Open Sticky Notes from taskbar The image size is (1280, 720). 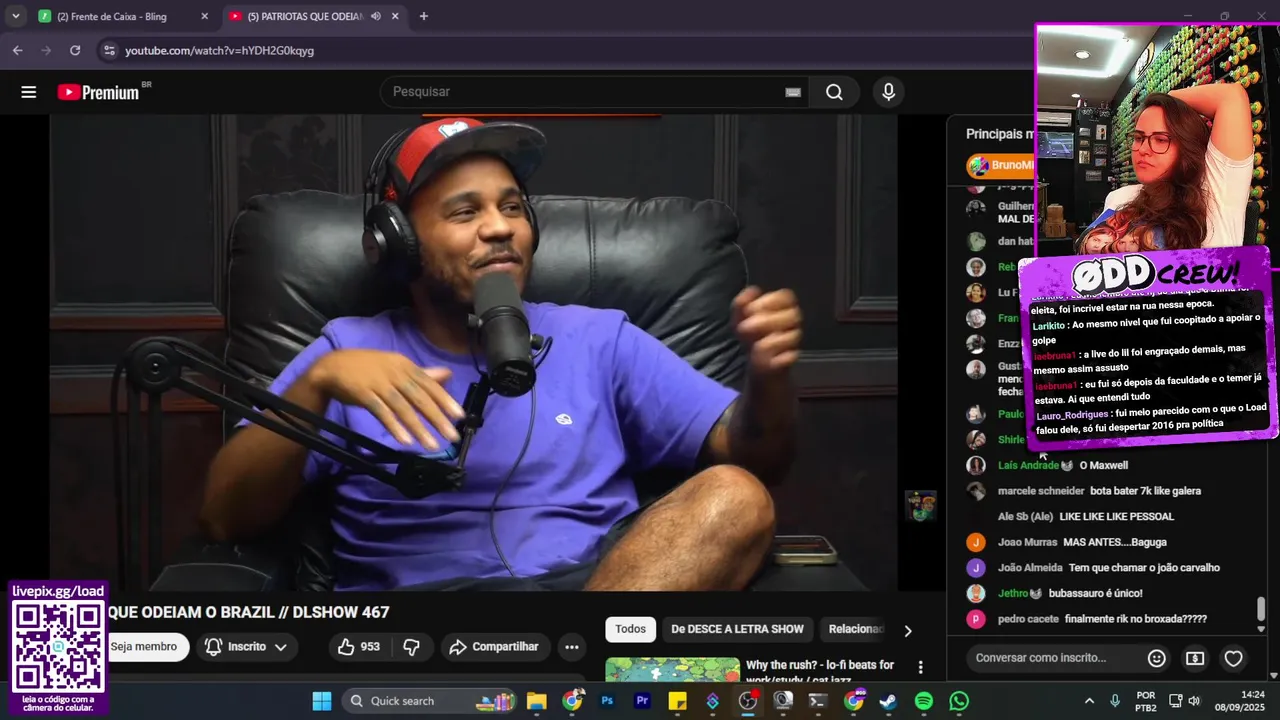coord(677,701)
